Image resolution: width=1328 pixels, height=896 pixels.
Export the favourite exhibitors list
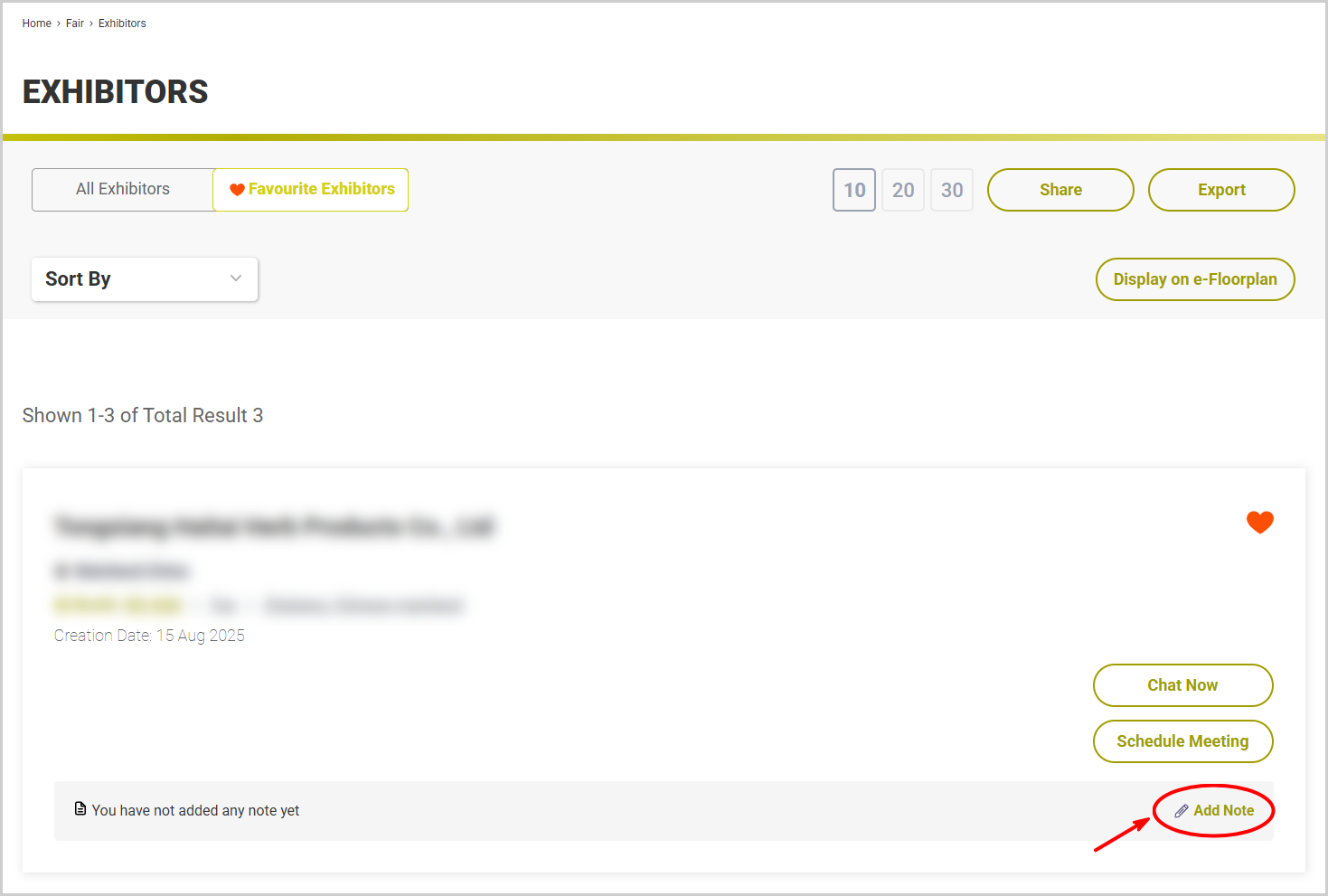click(1221, 190)
